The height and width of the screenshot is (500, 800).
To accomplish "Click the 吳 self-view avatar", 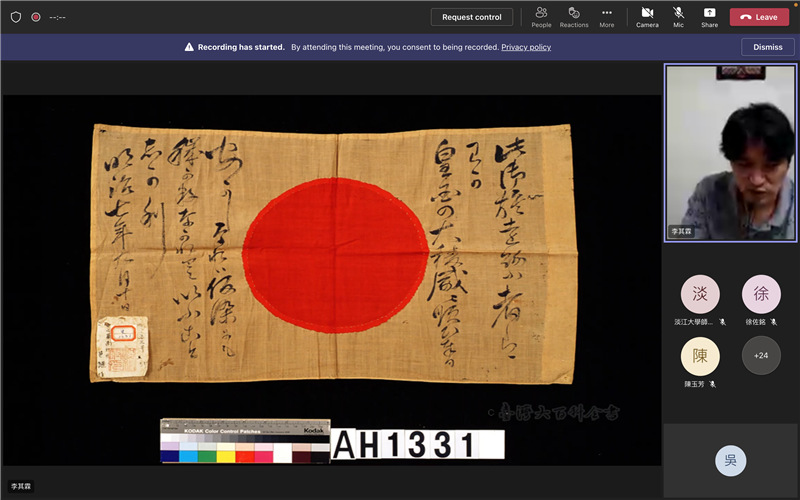I will tap(730, 460).
